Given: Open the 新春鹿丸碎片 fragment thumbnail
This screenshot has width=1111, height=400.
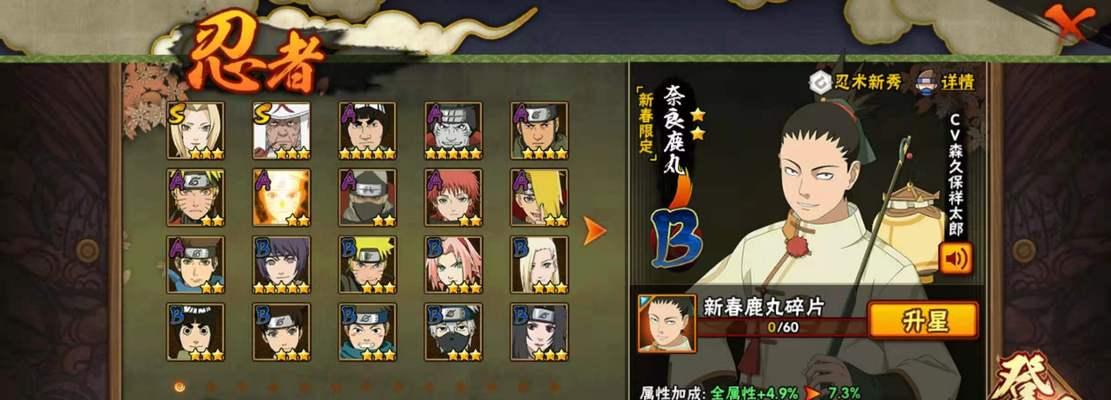Looking at the screenshot, I should click(x=666, y=324).
